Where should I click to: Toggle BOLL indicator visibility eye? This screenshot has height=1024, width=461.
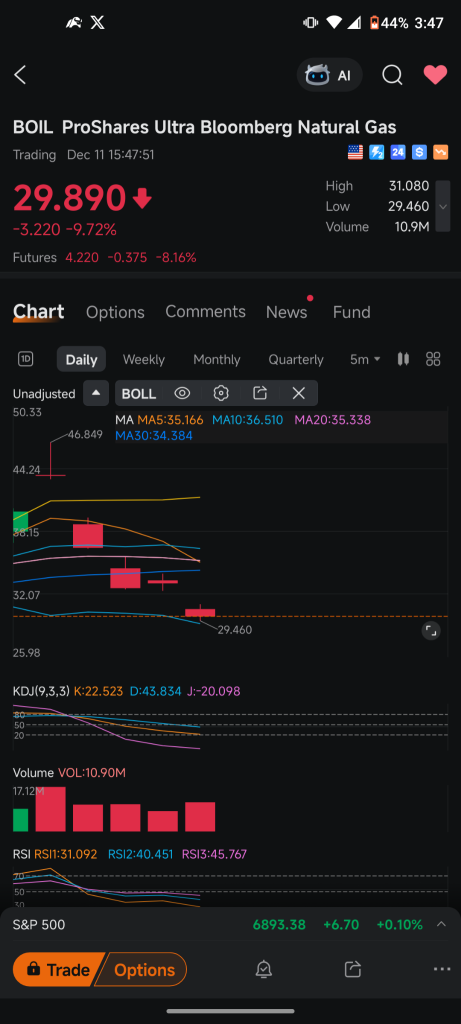[182, 393]
